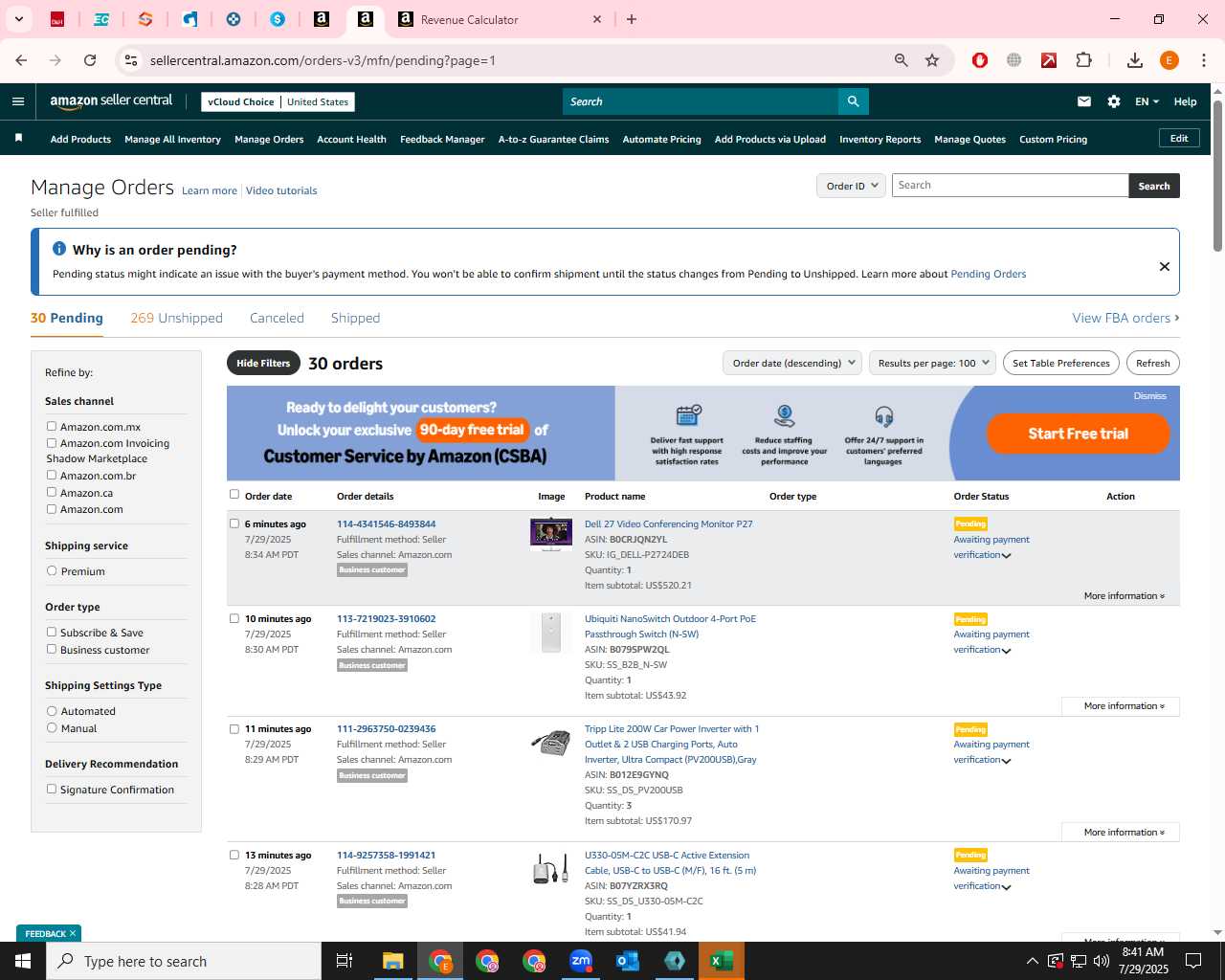The height and width of the screenshot is (980, 1225).
Task: Click the order search input field
Action: tap(1010, 186)
